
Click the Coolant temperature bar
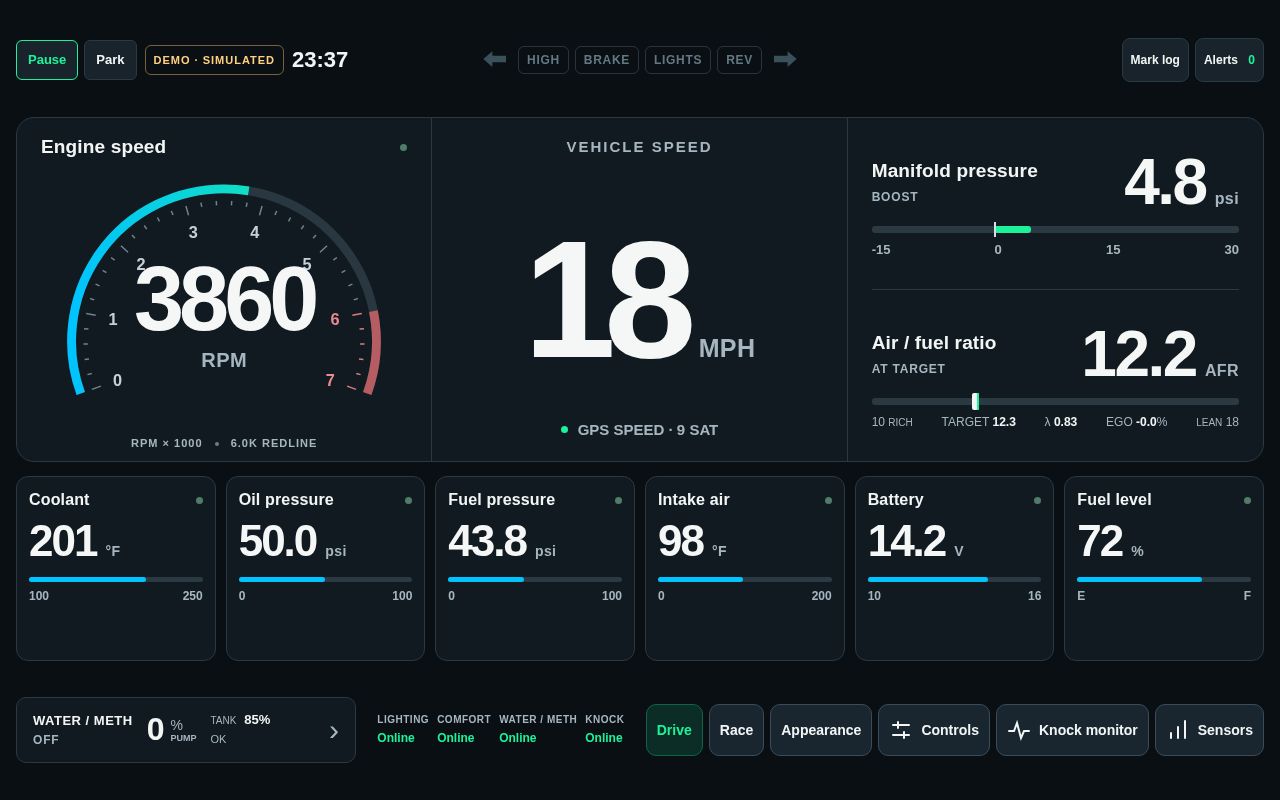[x=116, y=579]
